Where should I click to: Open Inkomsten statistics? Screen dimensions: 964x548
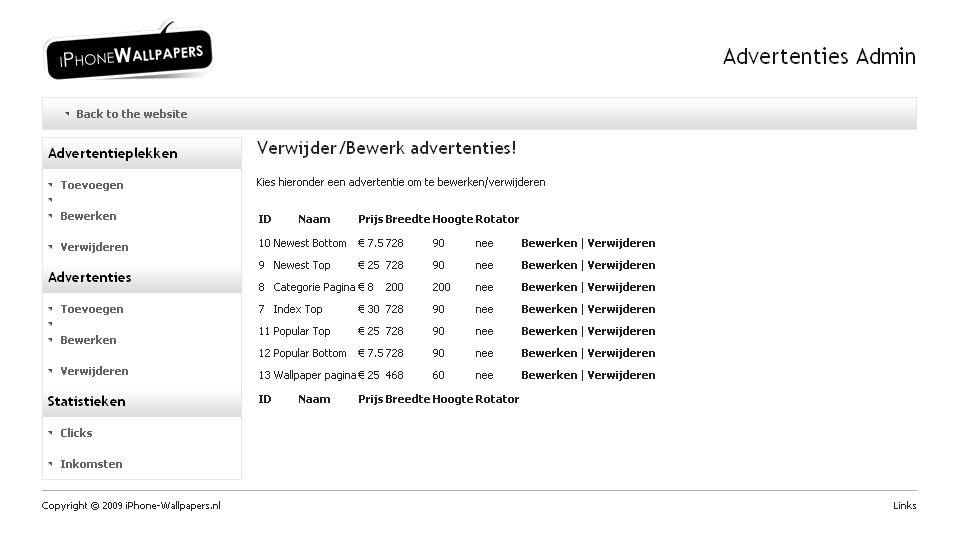pyautogui.click(x=91, y=464)
